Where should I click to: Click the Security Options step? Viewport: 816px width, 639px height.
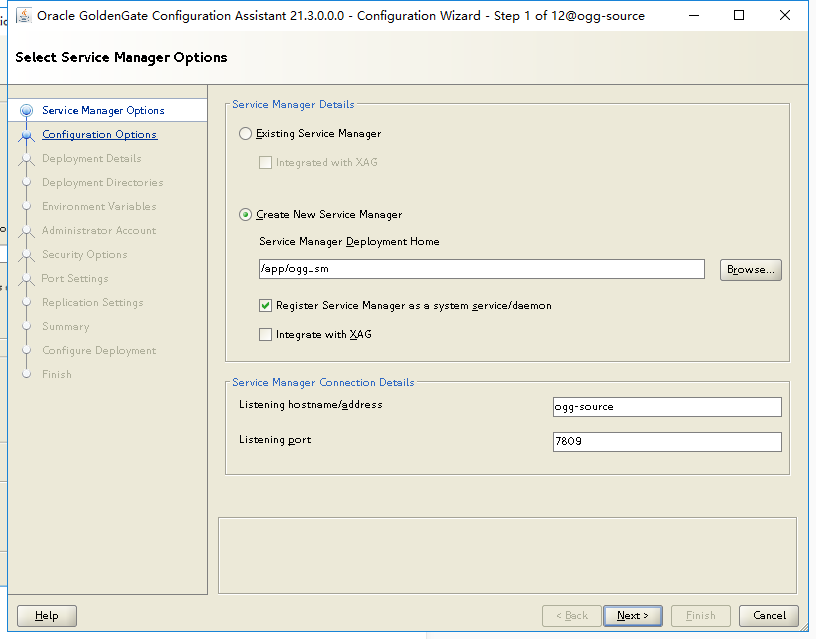[x=85, y=254]
